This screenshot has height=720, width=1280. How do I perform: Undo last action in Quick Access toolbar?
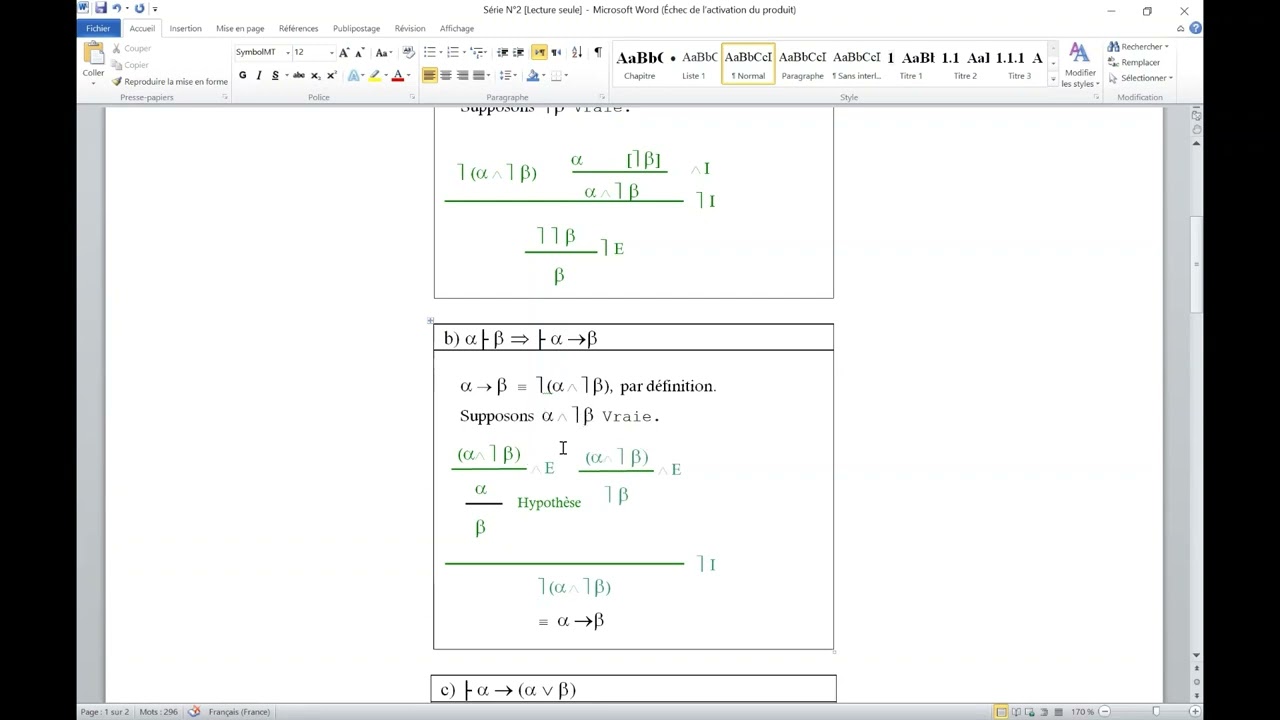click(116, 9)
